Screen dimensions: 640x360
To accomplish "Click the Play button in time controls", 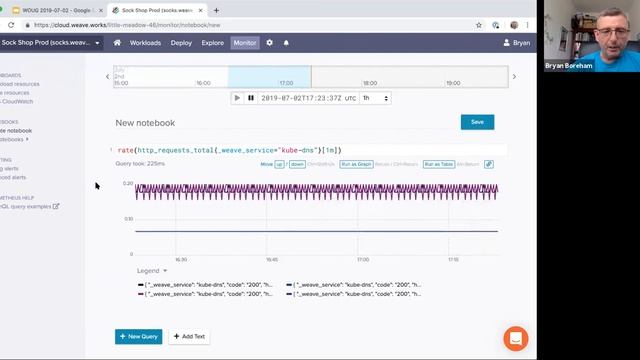I will 237,98.
